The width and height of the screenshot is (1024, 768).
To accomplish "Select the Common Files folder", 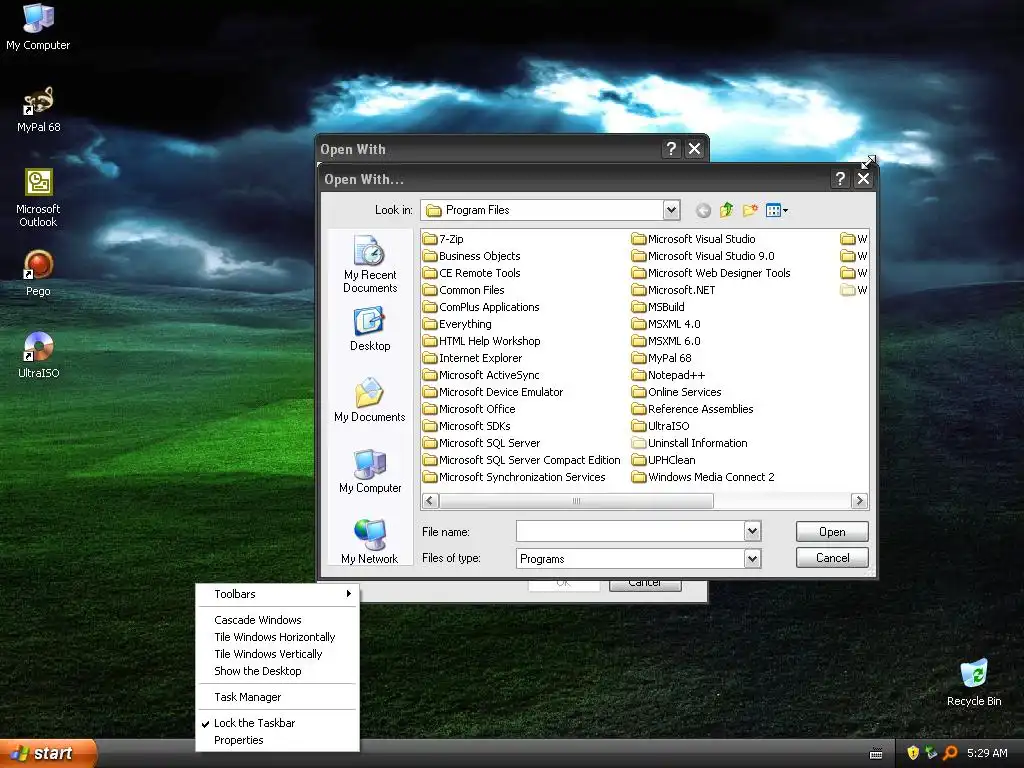I will pyautogui.click(x=463, y=290).
